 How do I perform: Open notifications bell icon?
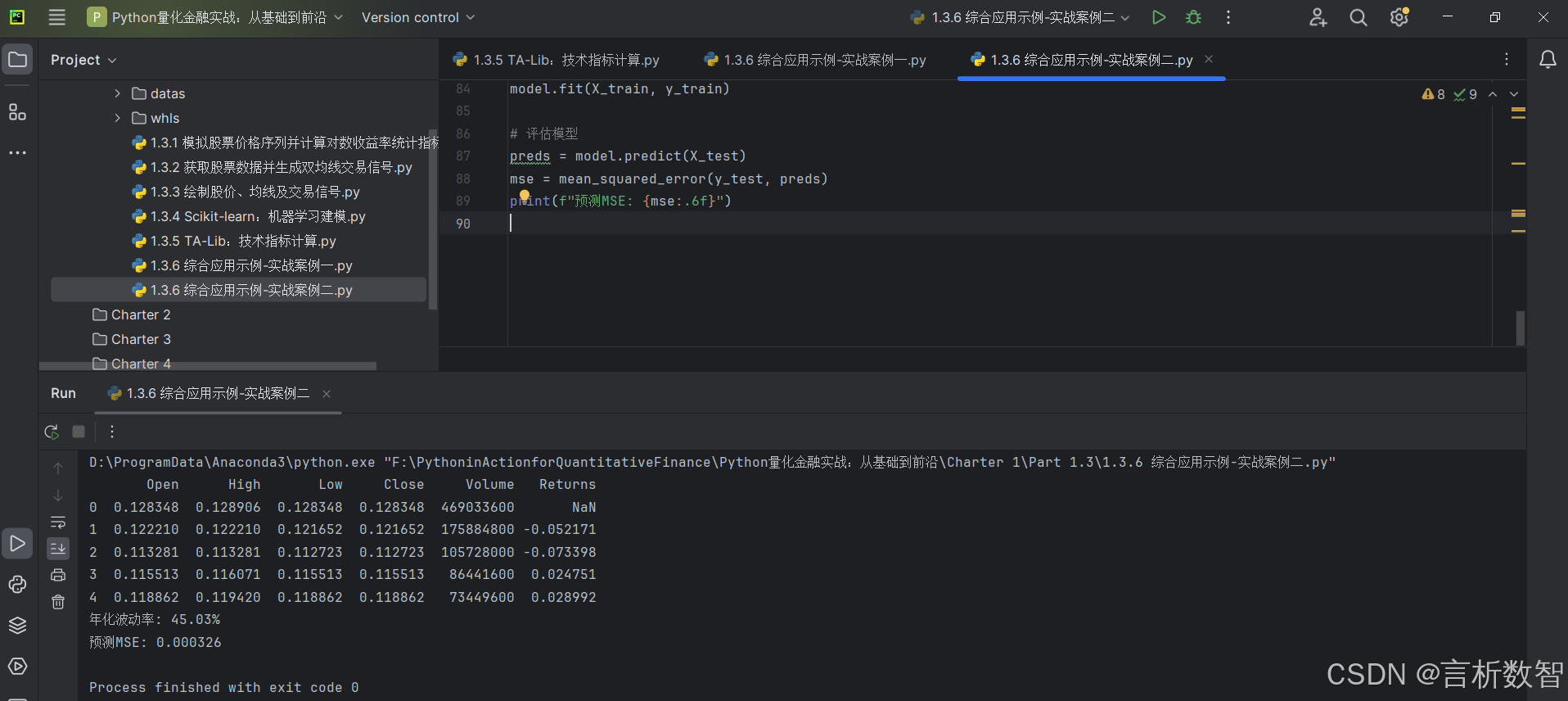1548,59
